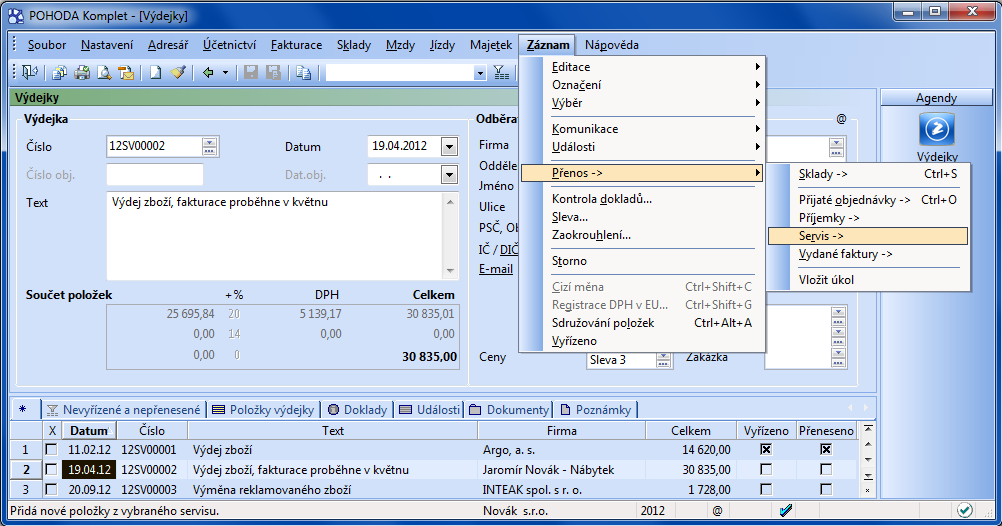Toggle X checkbox for row 12SV00003
The width and height of the screenshot is (1002, 526).
point(51,490)
